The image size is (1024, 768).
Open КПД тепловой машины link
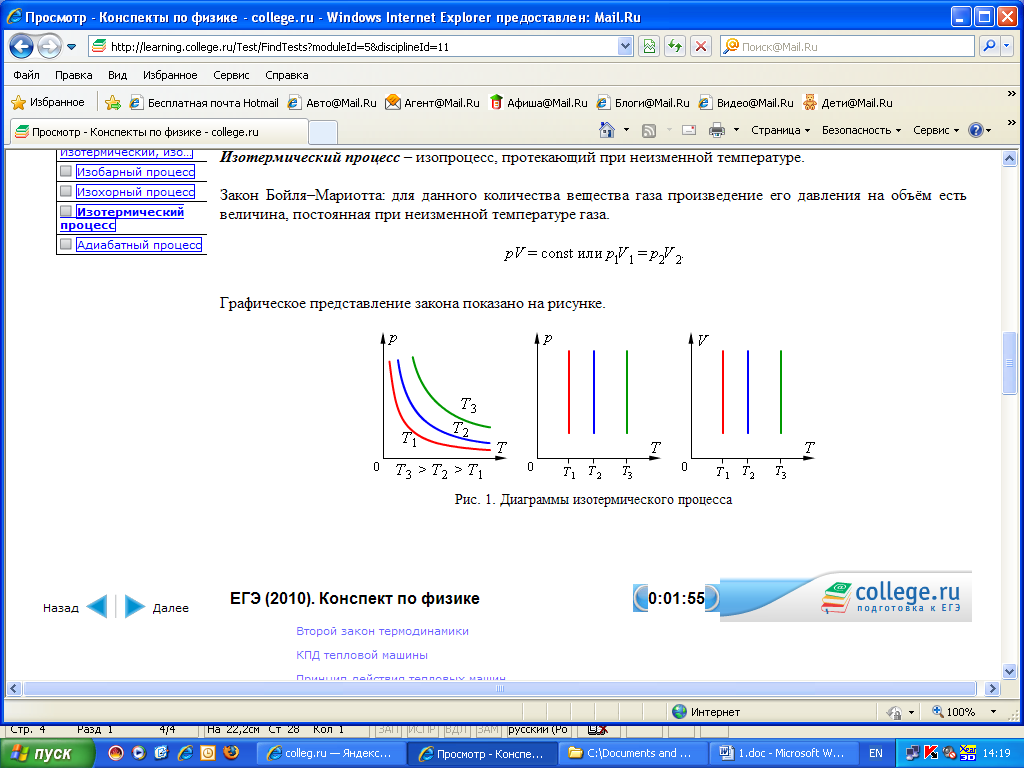[362, 655]
